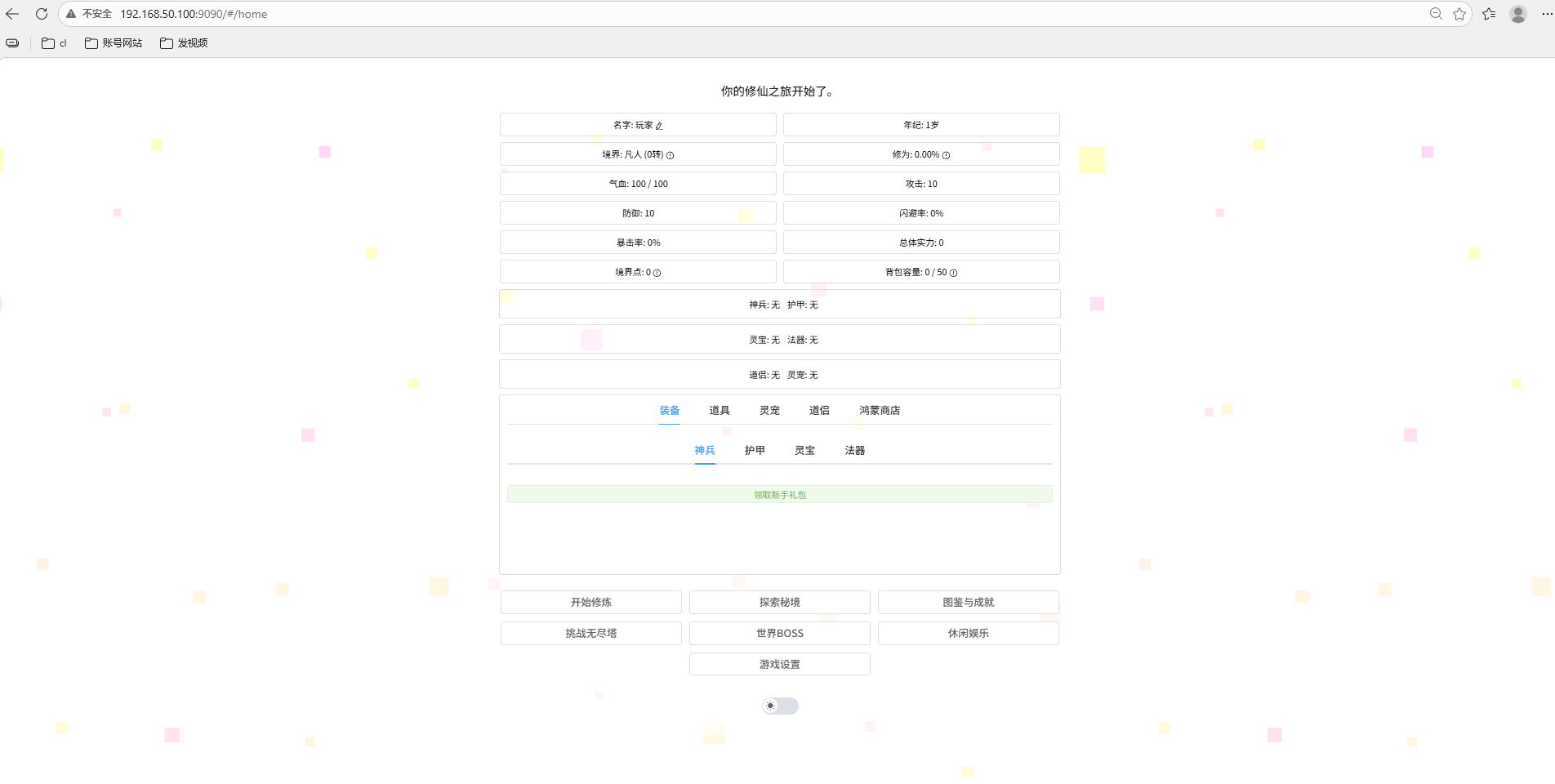The width and height of the screenshot is (1555, 784).
Task: Open 游戏设置 settings
Action: coord(779,664)
